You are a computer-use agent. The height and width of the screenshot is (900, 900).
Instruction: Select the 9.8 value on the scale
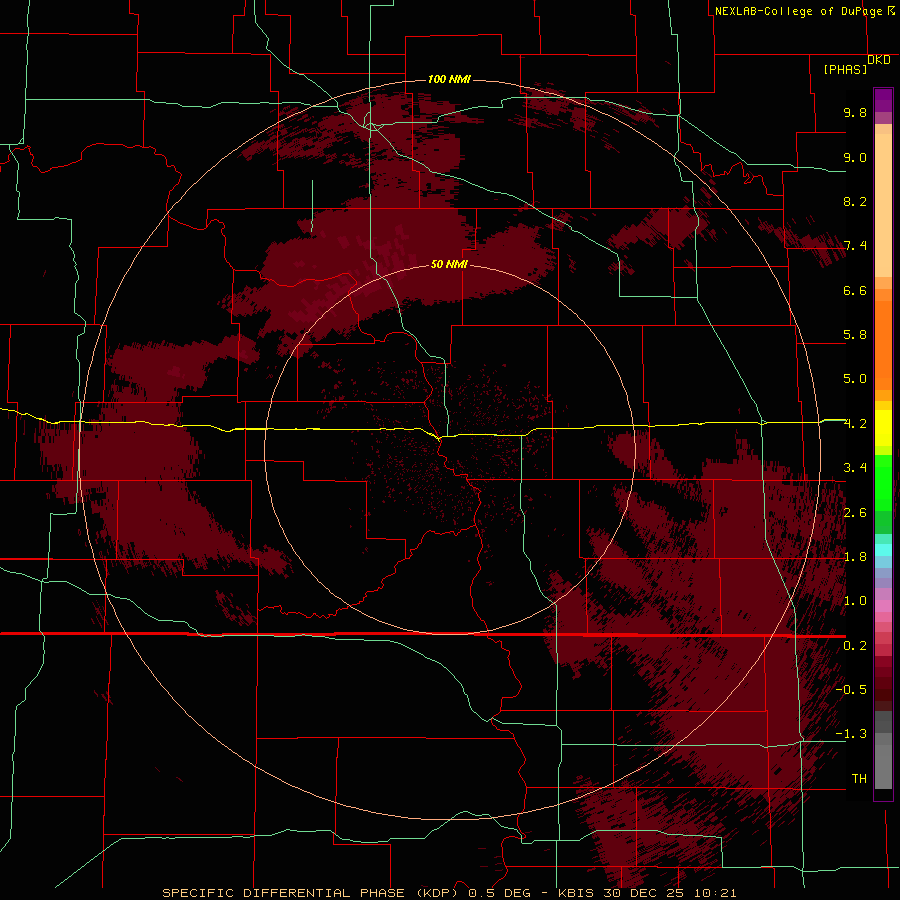click(855, 112)
